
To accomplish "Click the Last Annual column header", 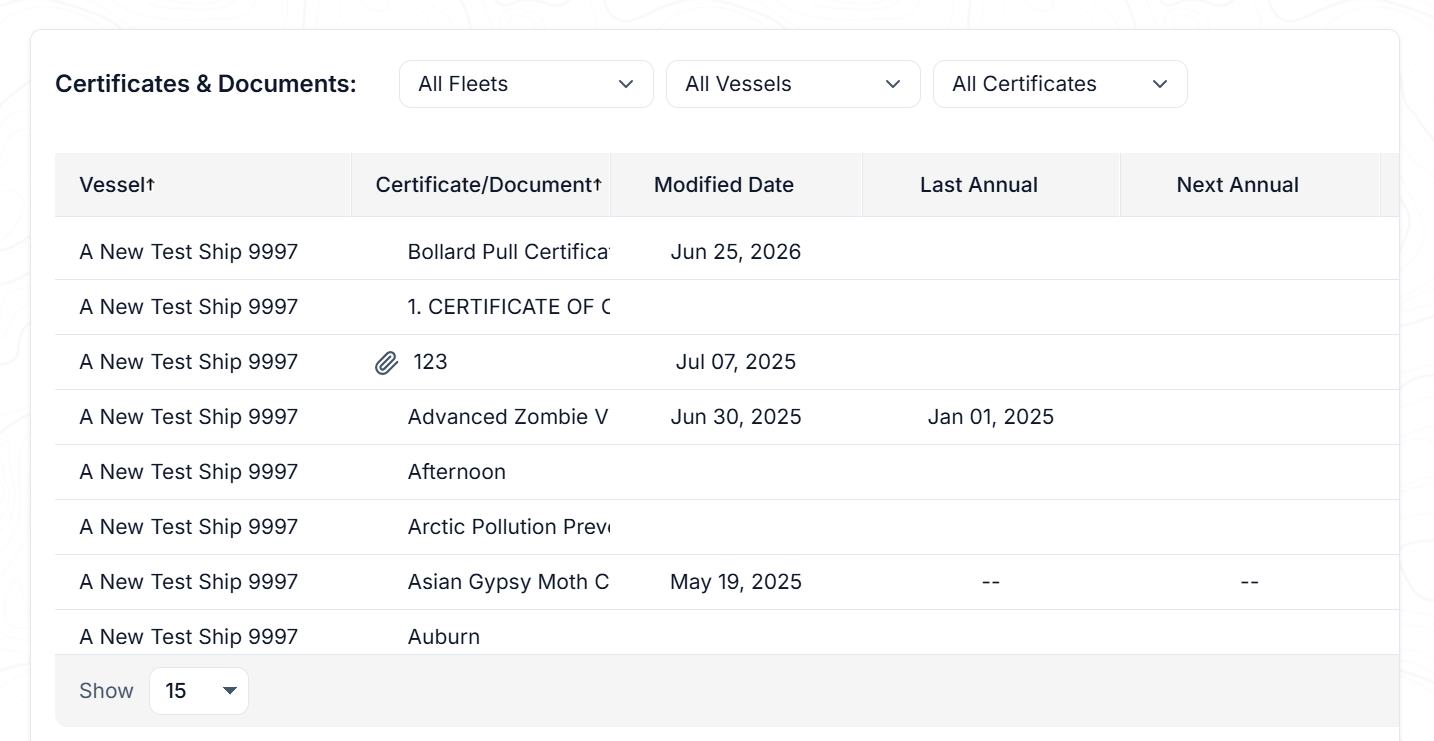I will coord(979,185).
